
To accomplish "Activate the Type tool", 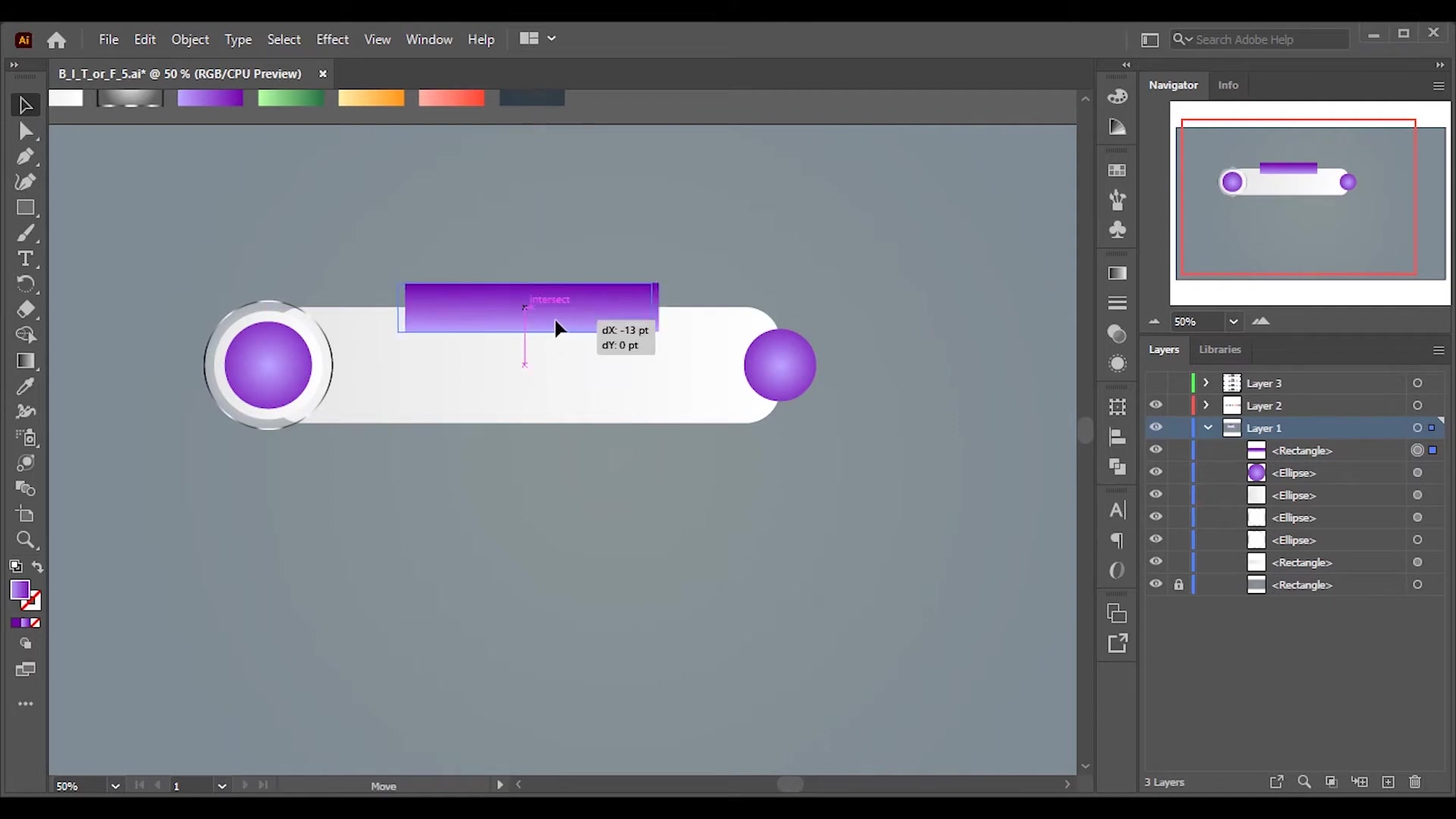I will pyautogui.click(x=25, y=259).
